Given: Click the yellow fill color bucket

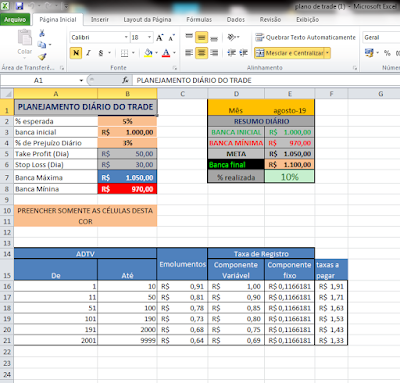Looking at the screenshot, I should (x=149, y=53).
